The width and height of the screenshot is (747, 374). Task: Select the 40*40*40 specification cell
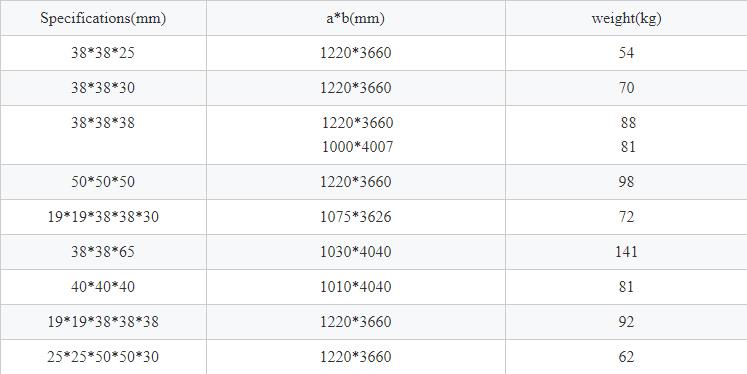103,287
